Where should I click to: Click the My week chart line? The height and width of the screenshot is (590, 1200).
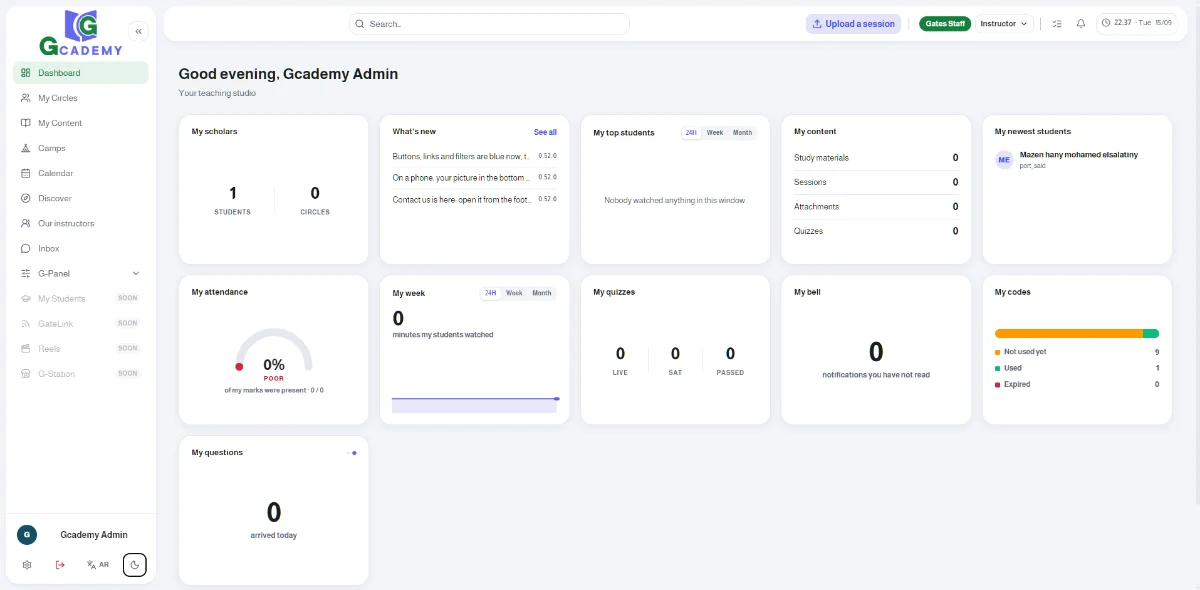point(474,399)
